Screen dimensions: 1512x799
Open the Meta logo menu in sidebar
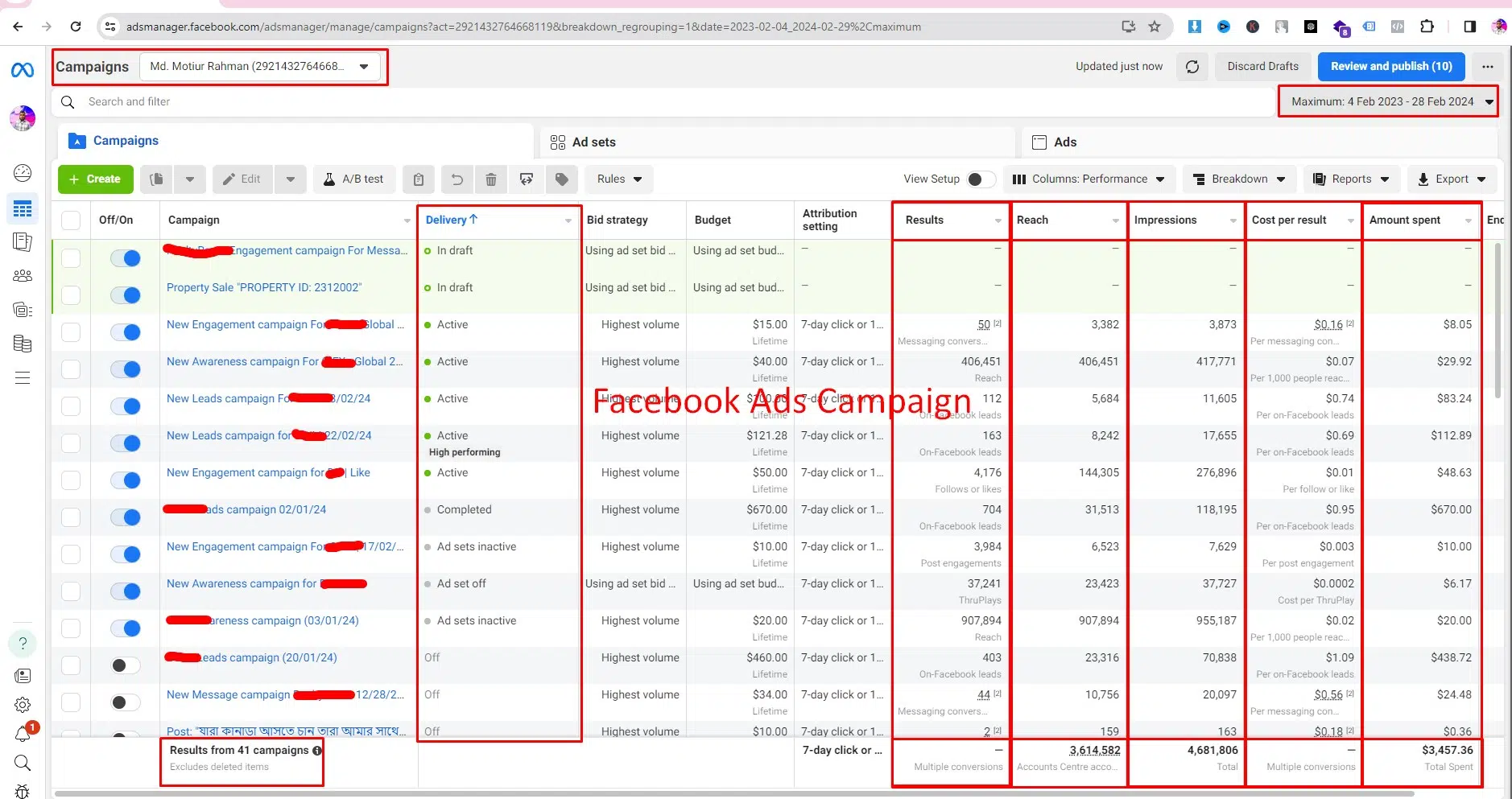tap(23, 71)
